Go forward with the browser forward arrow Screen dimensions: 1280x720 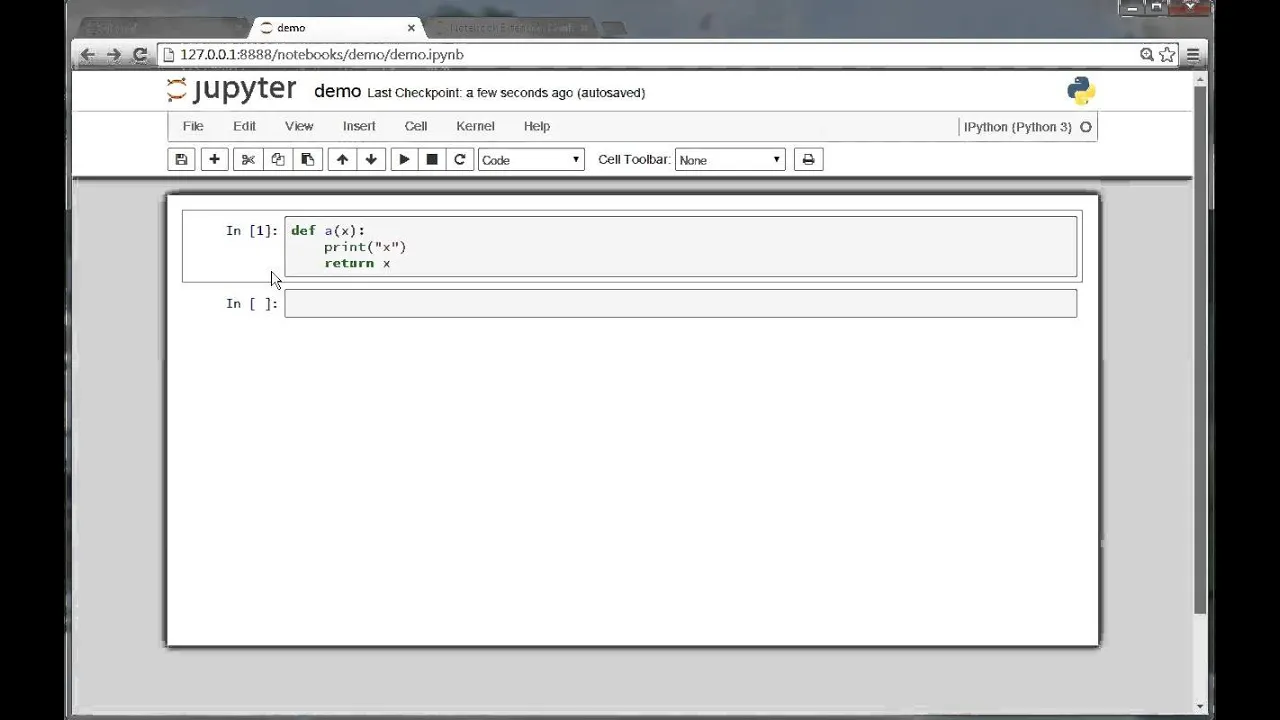pyautogui.click(x=113, y=55)
